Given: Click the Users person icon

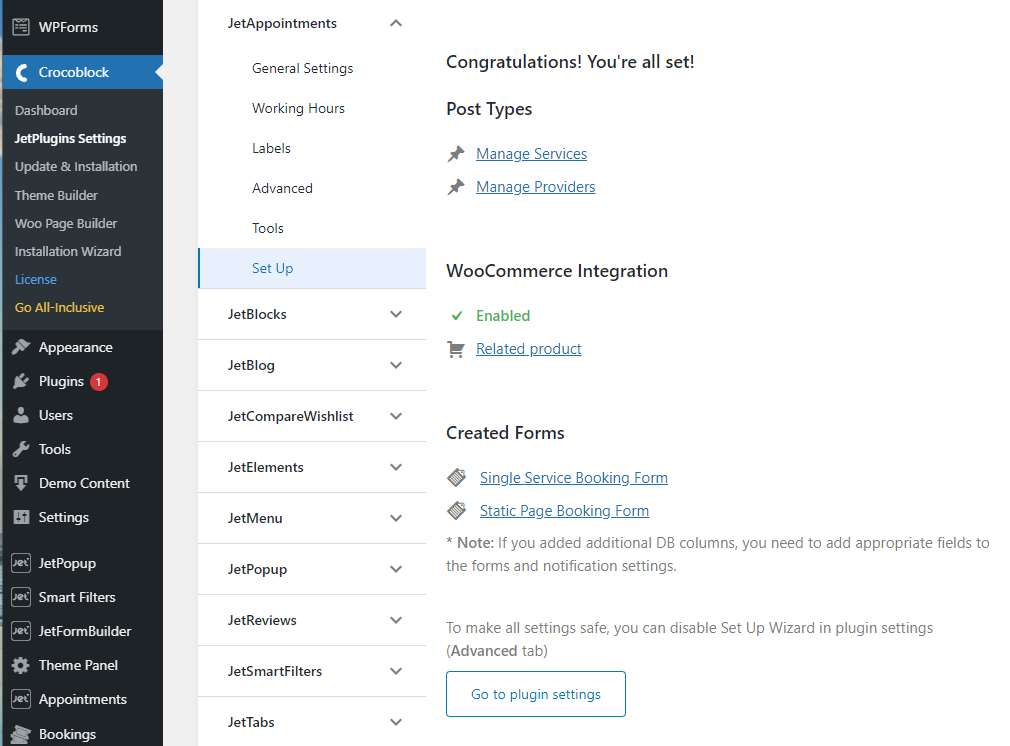Looking at the screenshot, I should 21,415.
